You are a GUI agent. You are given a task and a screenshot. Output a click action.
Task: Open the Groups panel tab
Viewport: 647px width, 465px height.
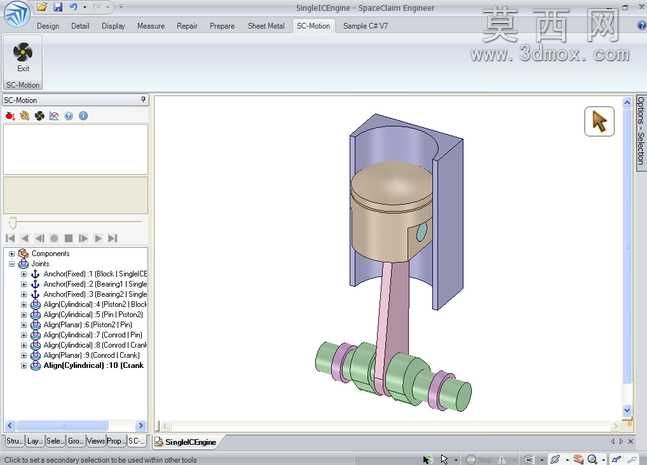click(75, 441)
